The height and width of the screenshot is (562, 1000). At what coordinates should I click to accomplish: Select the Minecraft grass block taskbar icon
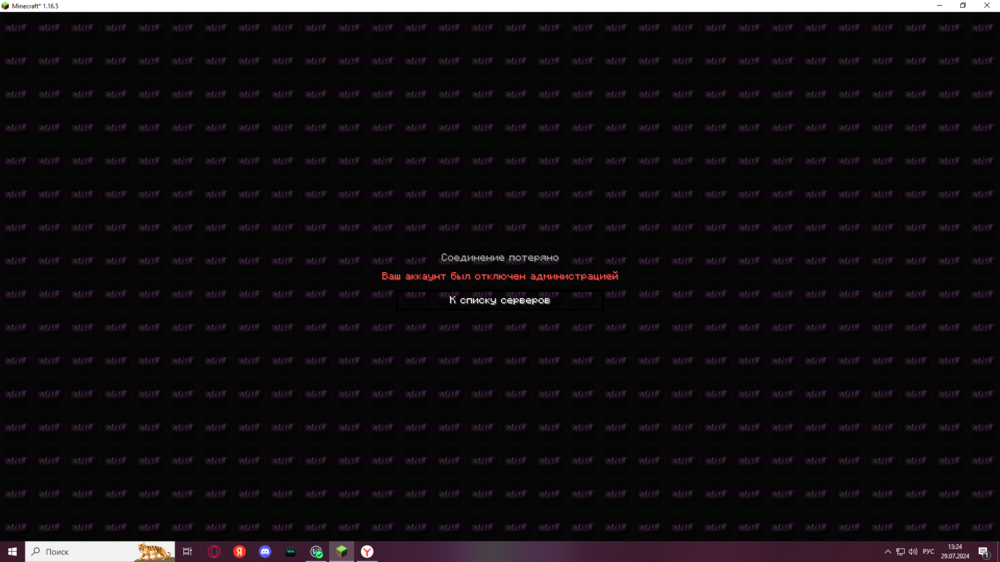(342, 551)
